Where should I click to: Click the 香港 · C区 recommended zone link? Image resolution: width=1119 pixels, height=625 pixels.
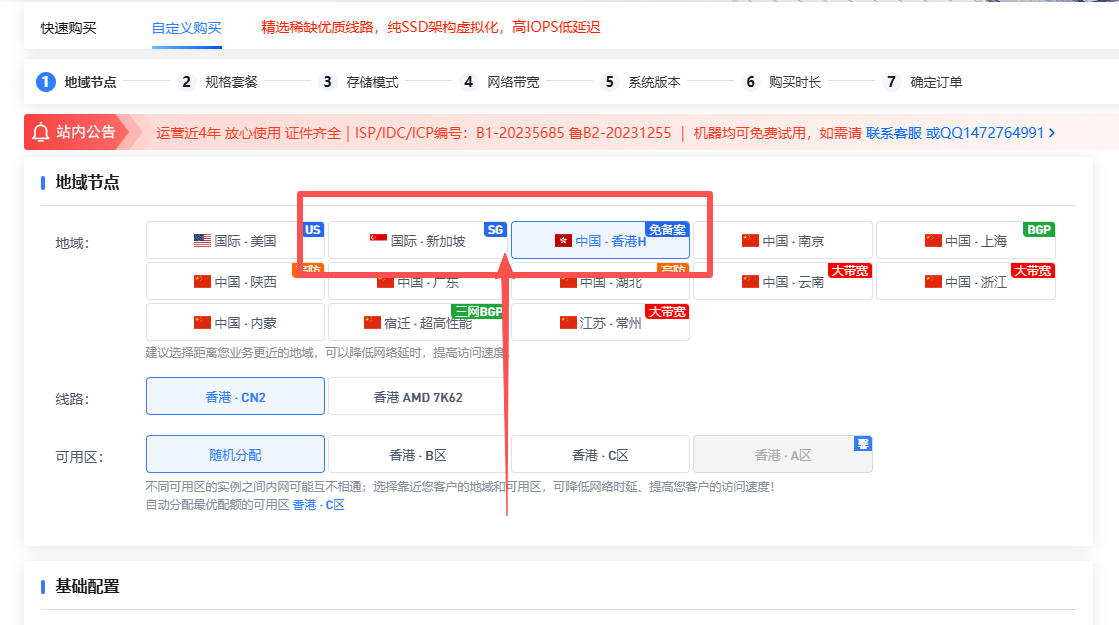tap(318, 505)
